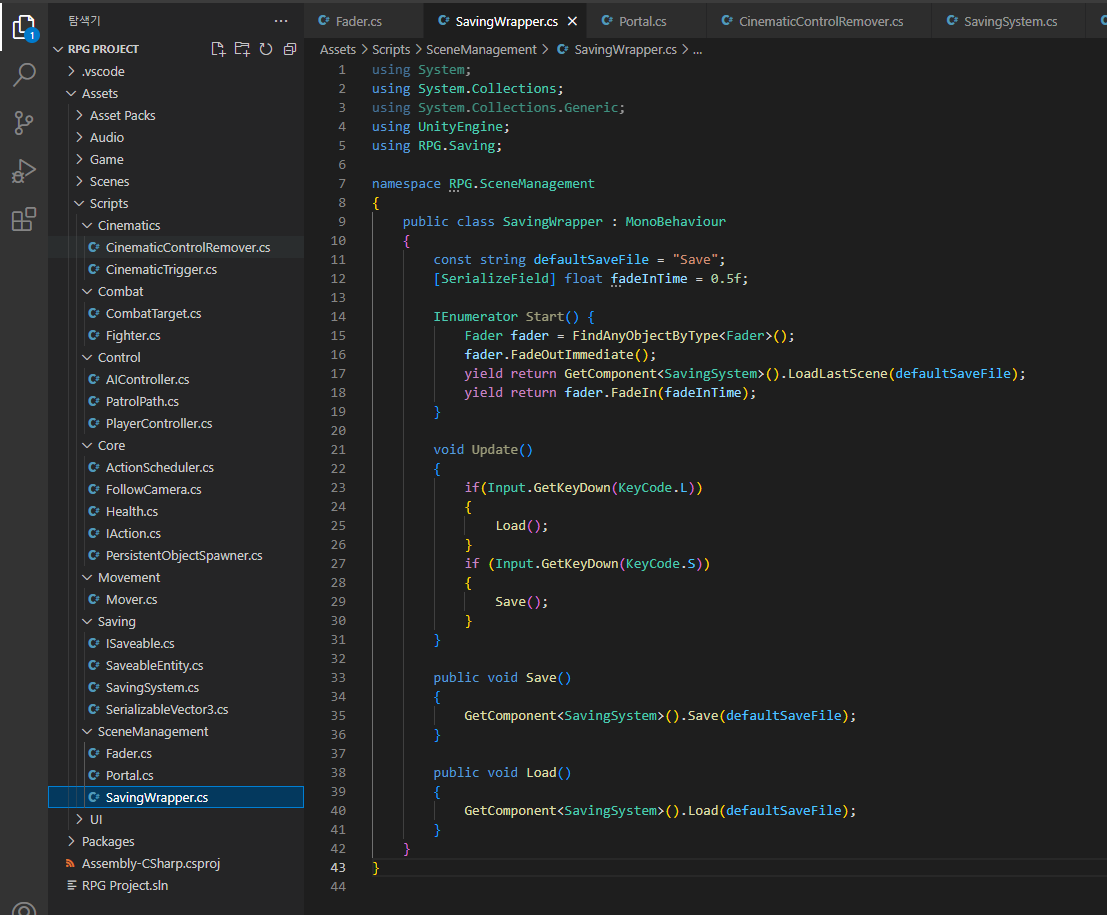
Task: Refresh the explorer file tree
Action: tap(266, 49)
